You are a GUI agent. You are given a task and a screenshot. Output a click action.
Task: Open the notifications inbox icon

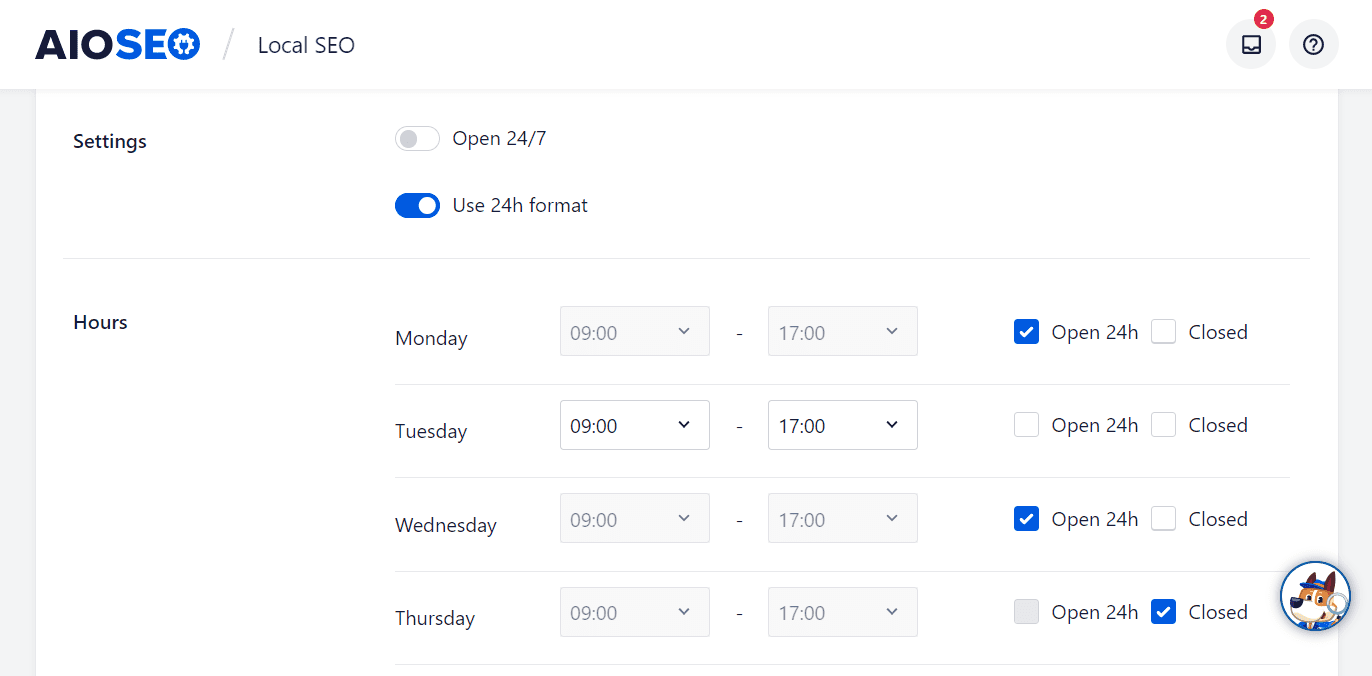pyautogui.click(x=1251, y=45)
